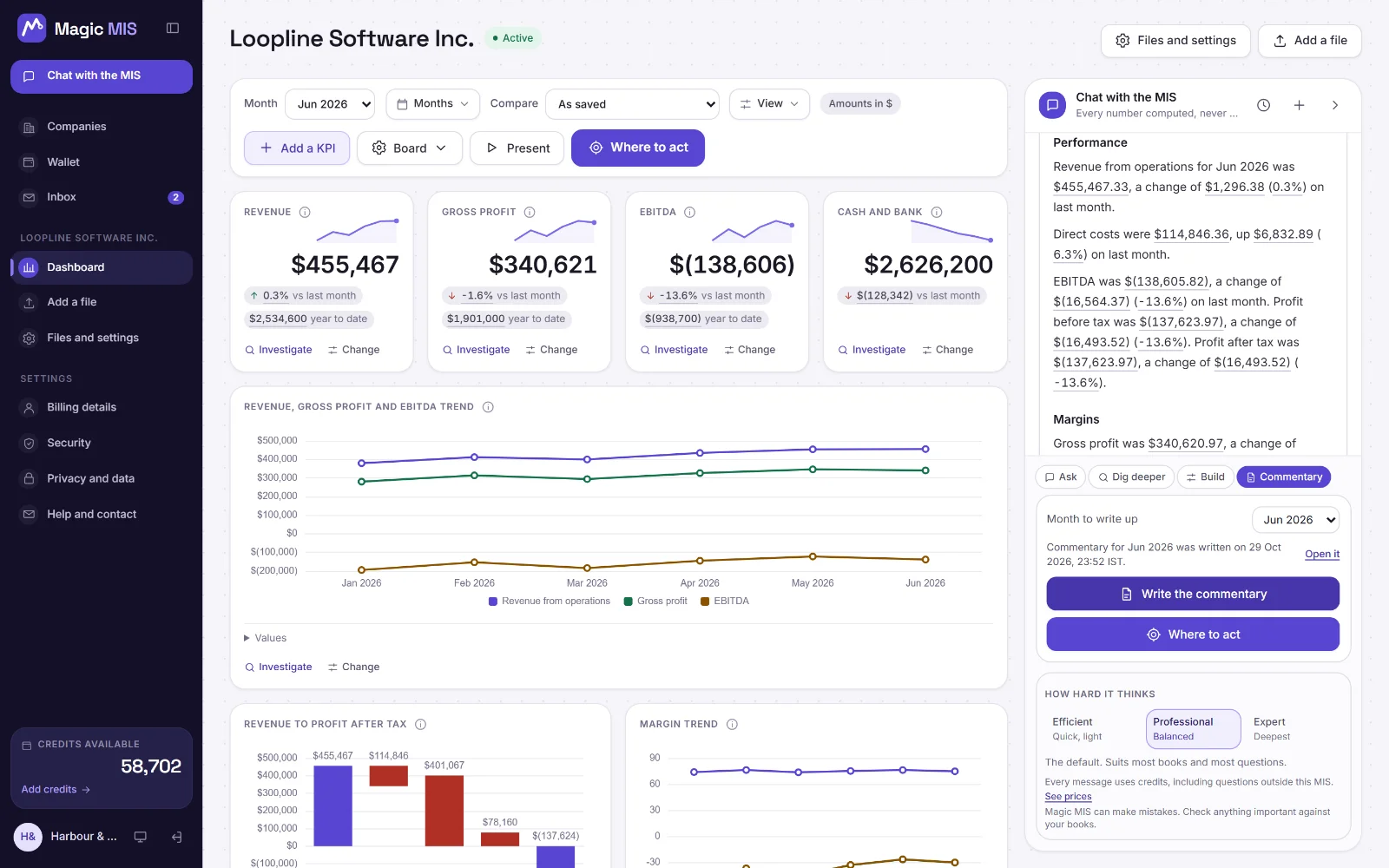Click info icon beside MARGIN TREND
1389x868 pixels.
[x=732, y=724]
